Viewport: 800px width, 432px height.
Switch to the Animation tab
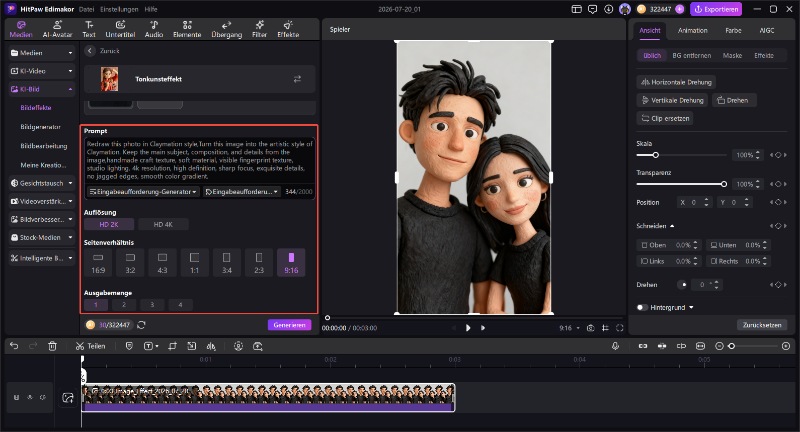tap(692, 31)
